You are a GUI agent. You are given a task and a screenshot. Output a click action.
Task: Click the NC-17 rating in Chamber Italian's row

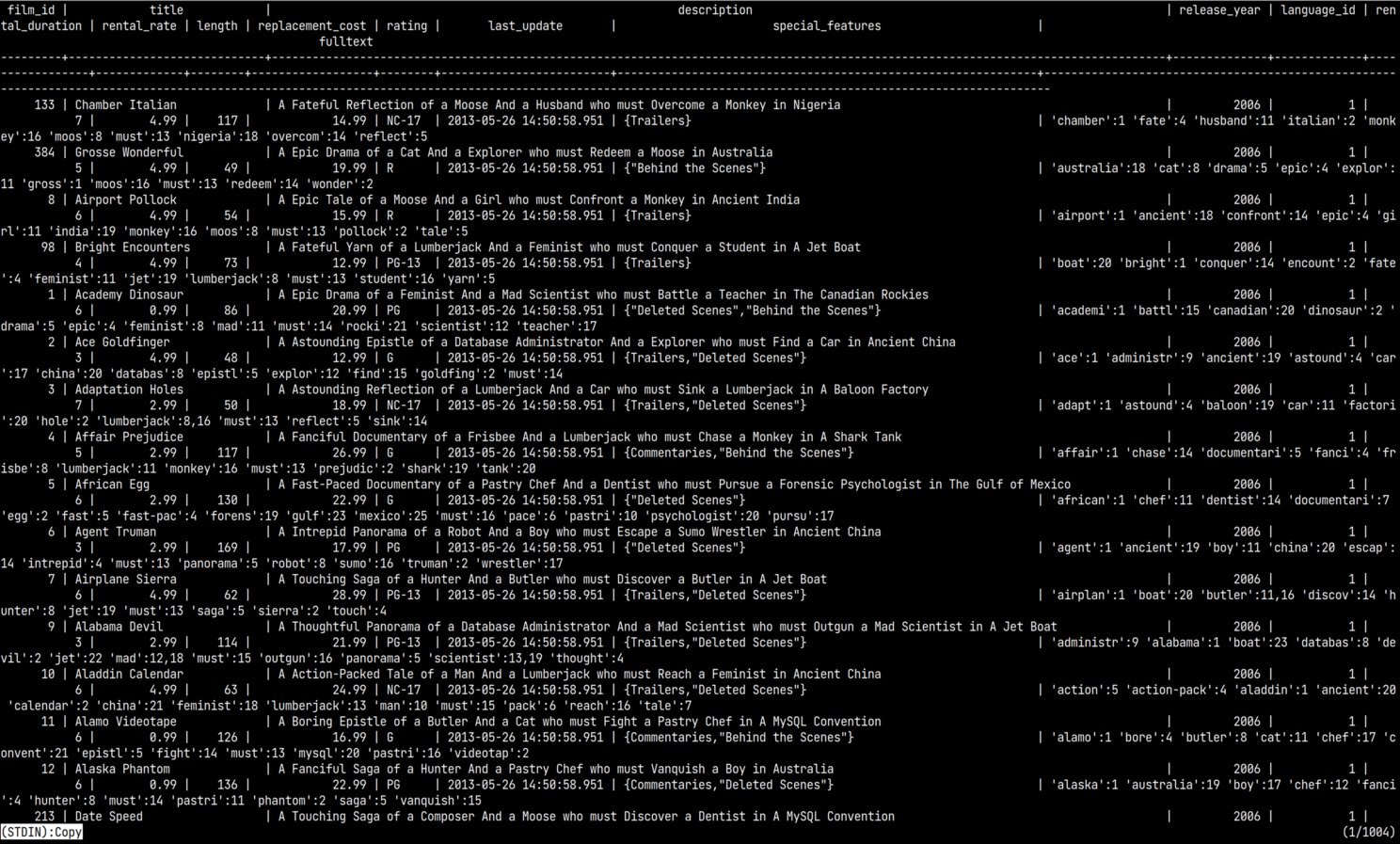coord(403,121)
